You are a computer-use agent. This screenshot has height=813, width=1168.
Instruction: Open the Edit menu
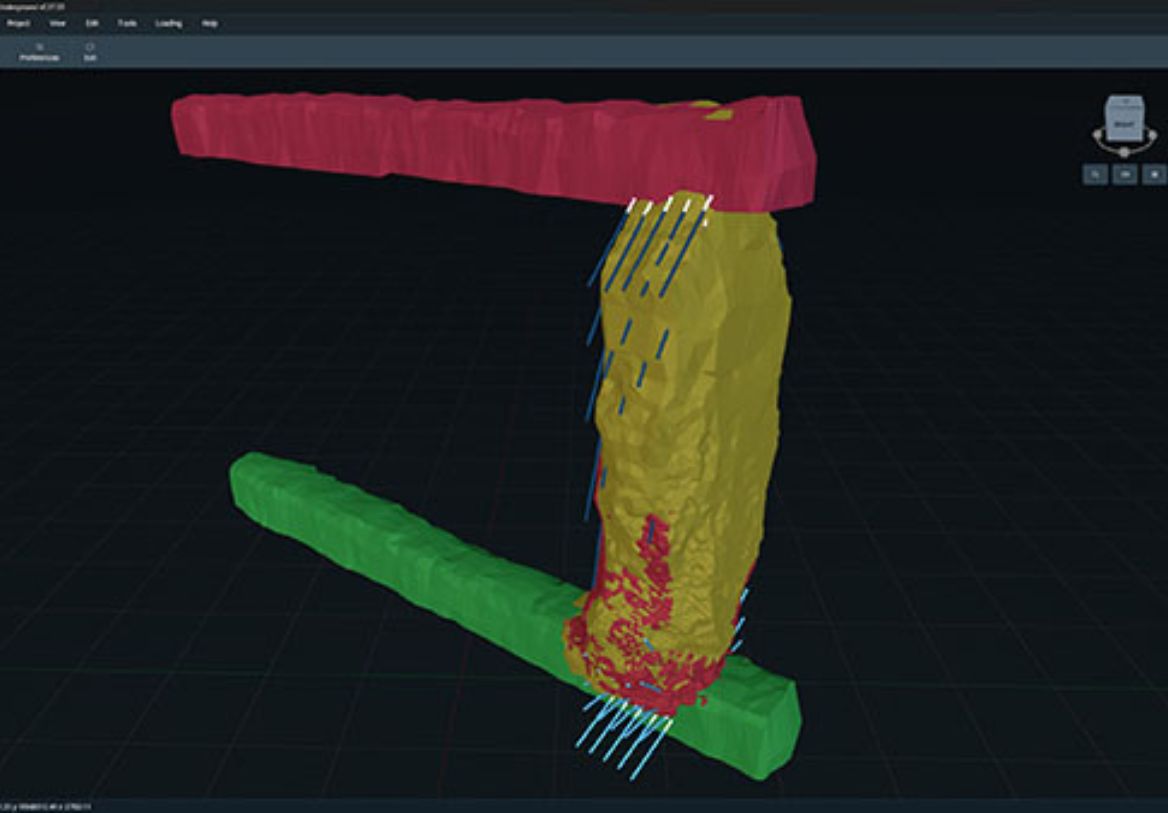92,23
